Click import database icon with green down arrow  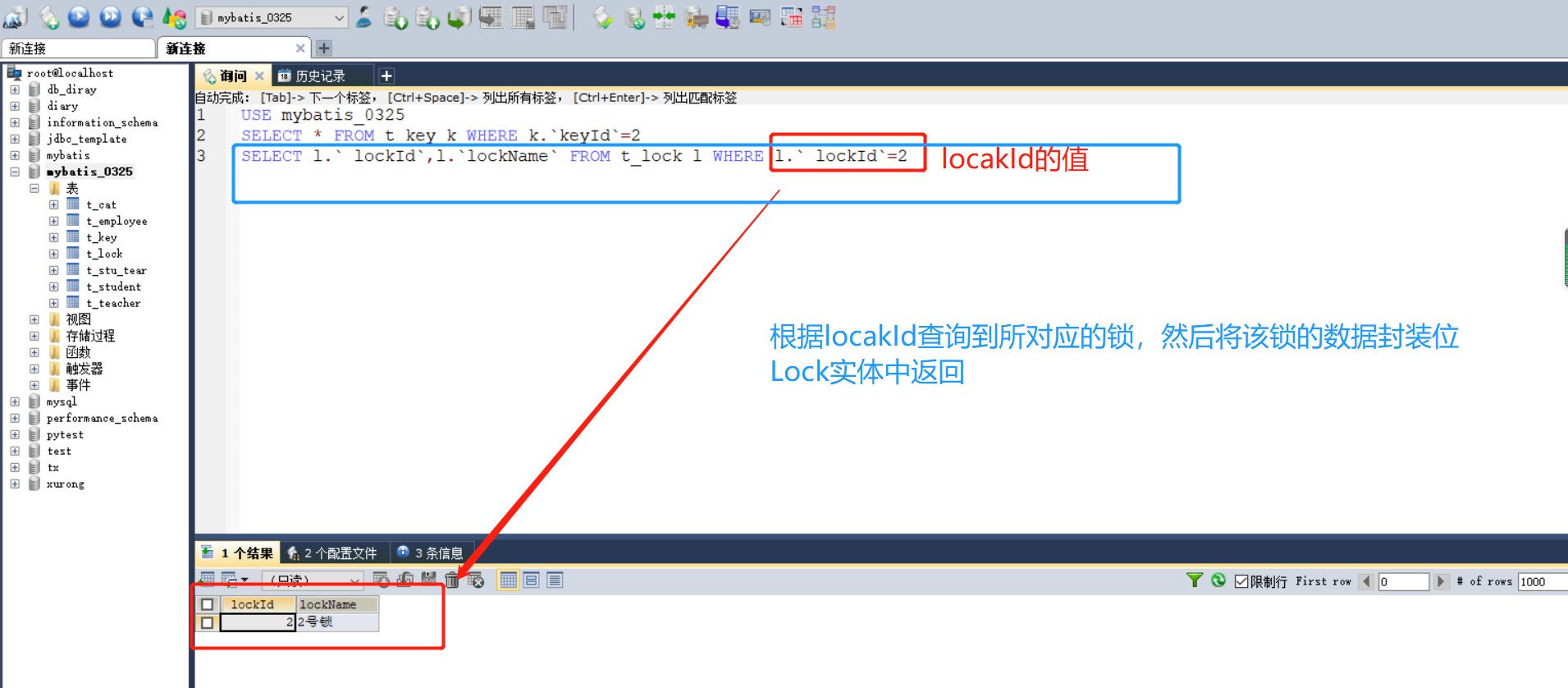(x=395, y=17)
